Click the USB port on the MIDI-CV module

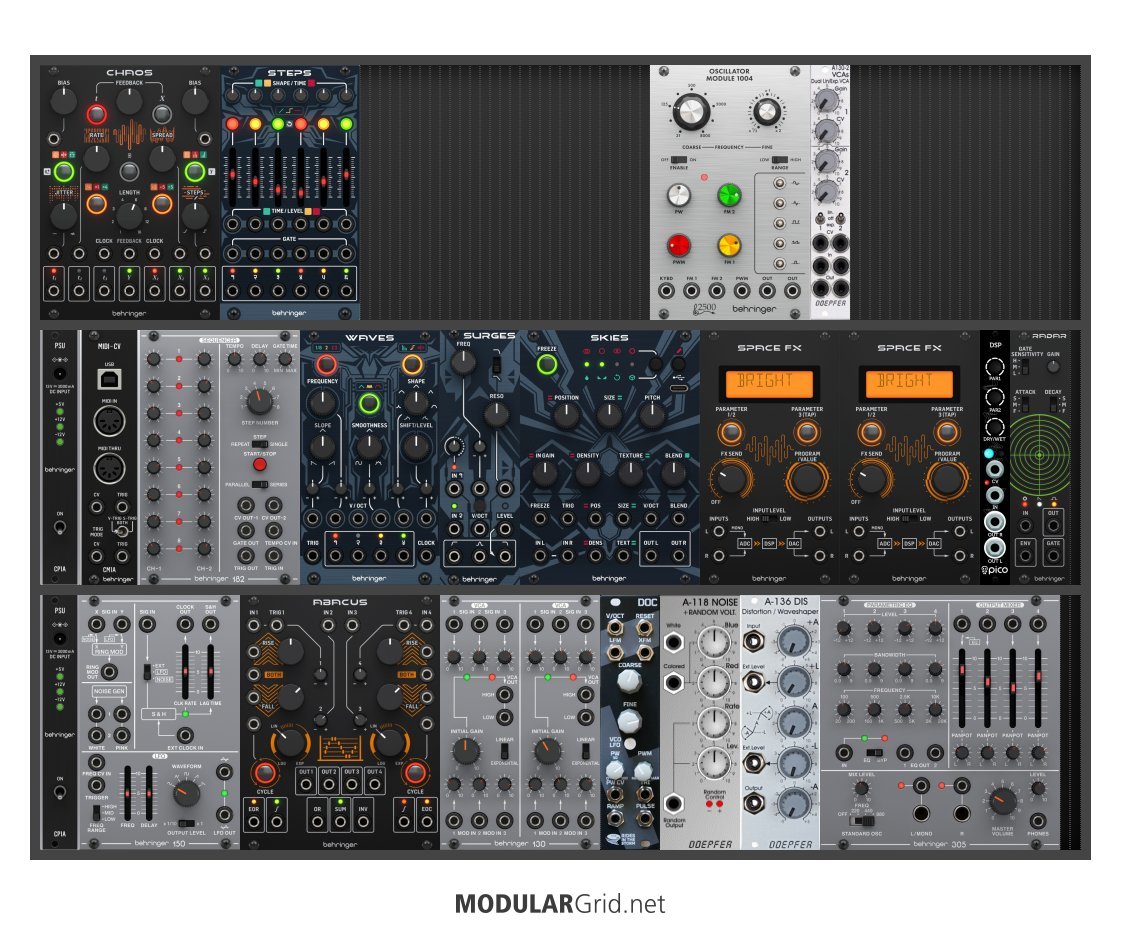(109, 379)
